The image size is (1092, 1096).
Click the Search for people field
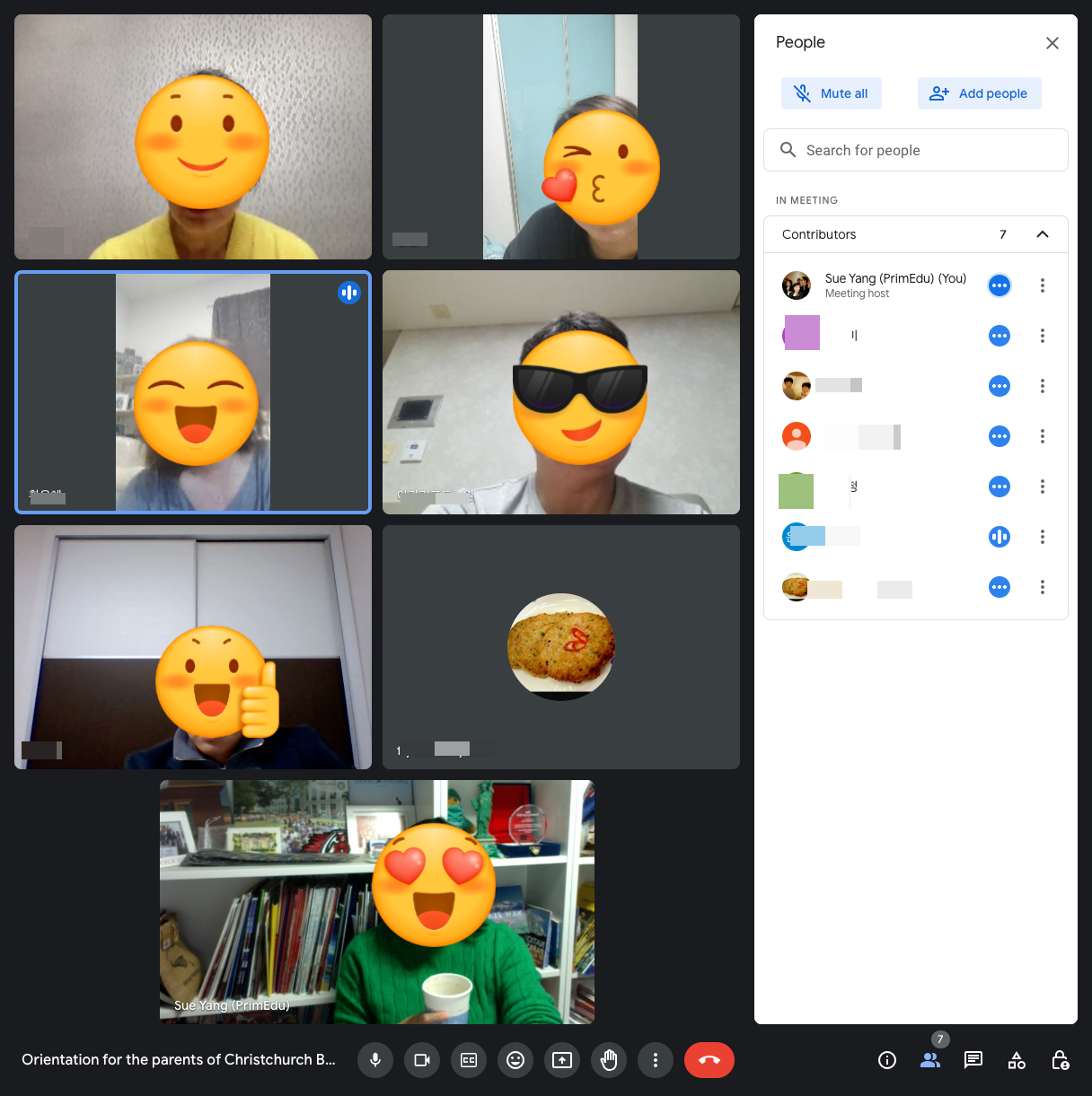tap(916, 150)
